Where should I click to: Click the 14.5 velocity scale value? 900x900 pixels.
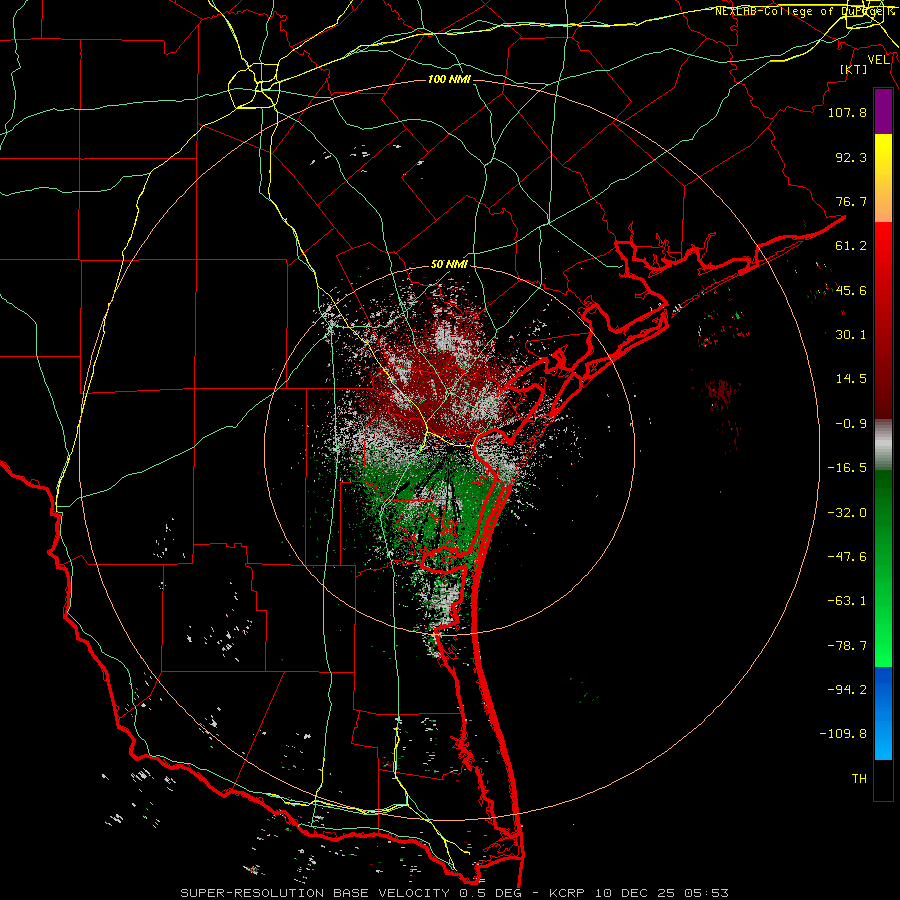tap(851, 379)
